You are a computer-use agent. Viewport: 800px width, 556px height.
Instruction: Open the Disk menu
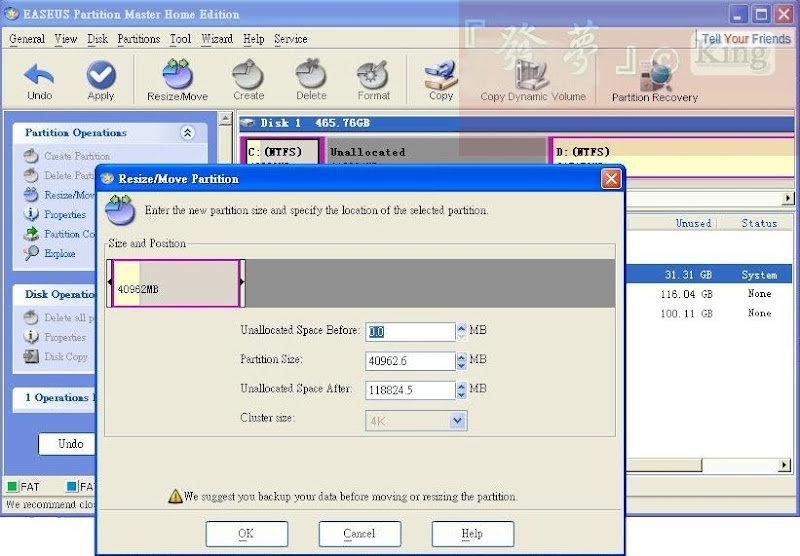pyautogui.click(x=97, y=39)
